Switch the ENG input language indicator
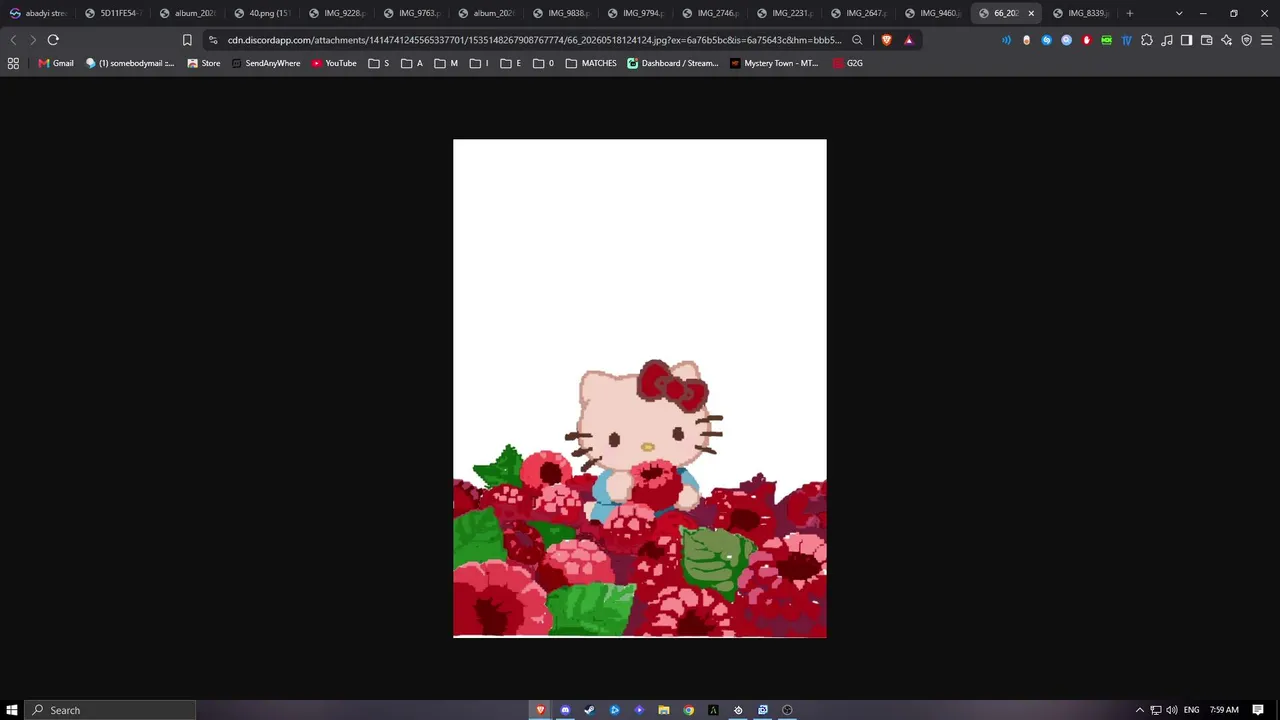This screenshot has width=1280, height=720. click(x=1191, y=710)
